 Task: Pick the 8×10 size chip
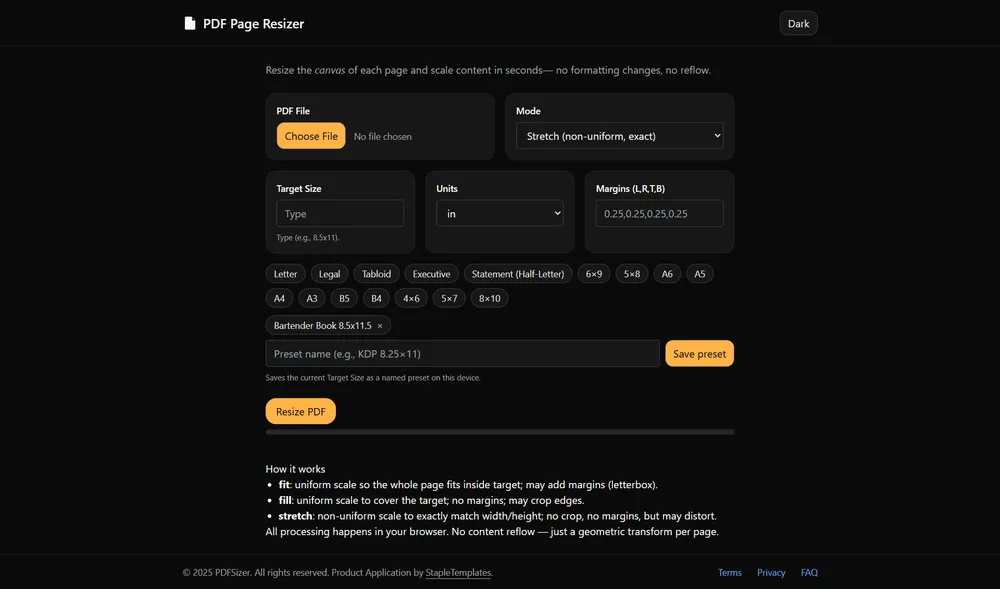[x=489, y=298]
